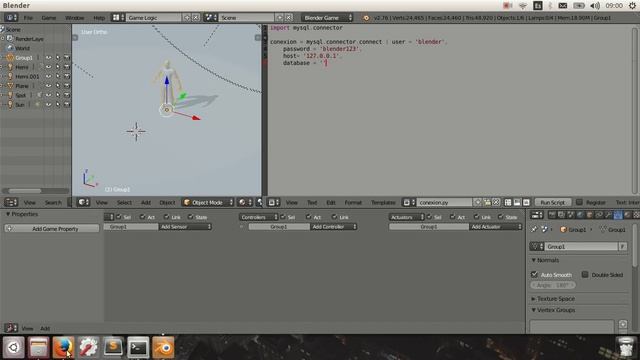Toggle Hemi.001 selectability arrow in outliner
This screenshot has width=640, height=360.
(58, 76)
